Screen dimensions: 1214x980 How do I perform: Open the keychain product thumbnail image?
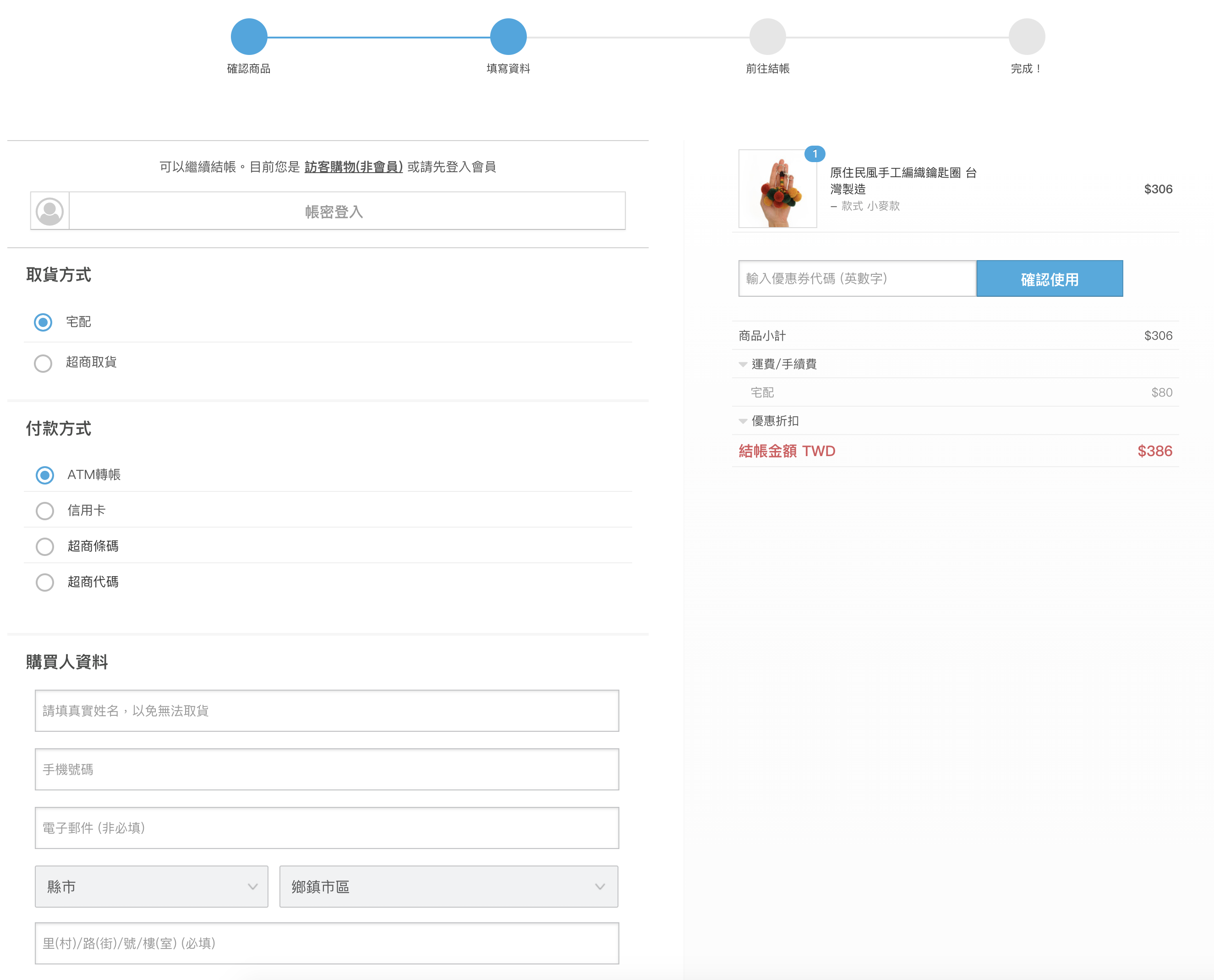point(777,189)
